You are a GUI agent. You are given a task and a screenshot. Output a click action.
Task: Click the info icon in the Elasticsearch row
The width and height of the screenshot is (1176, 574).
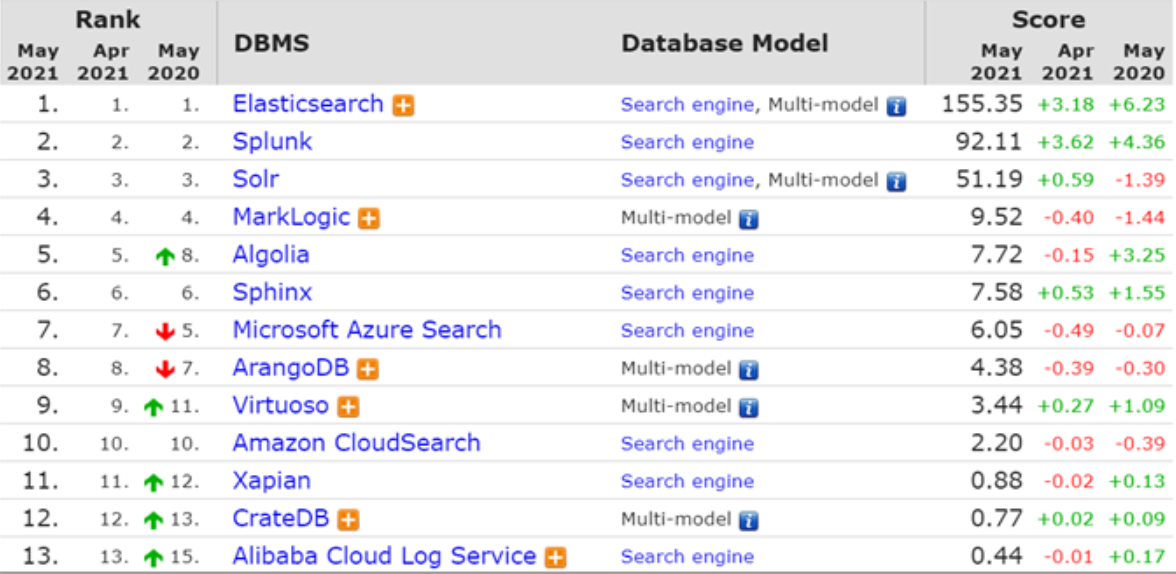pos(896,106)
